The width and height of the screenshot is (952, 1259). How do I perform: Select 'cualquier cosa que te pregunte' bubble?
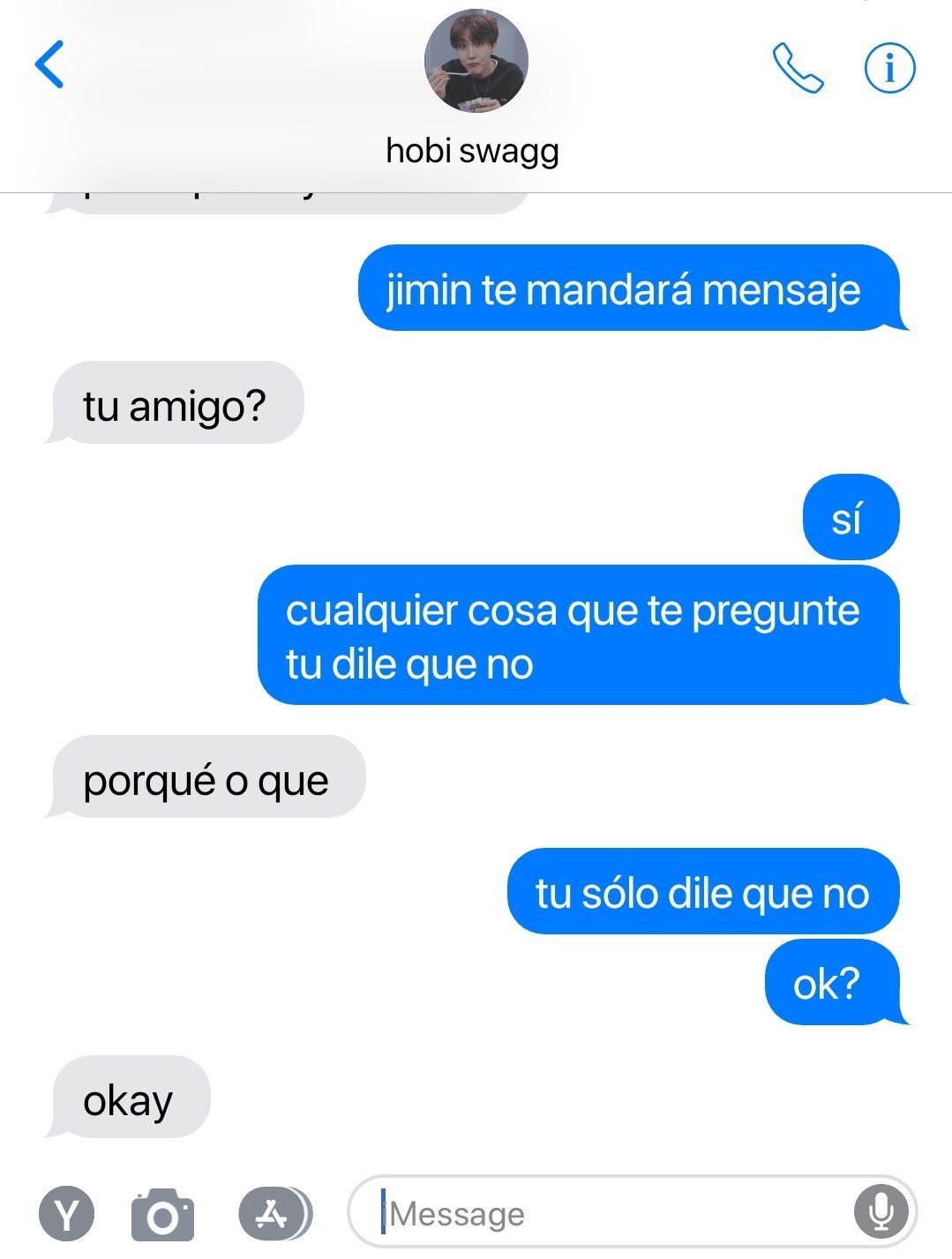580,636
